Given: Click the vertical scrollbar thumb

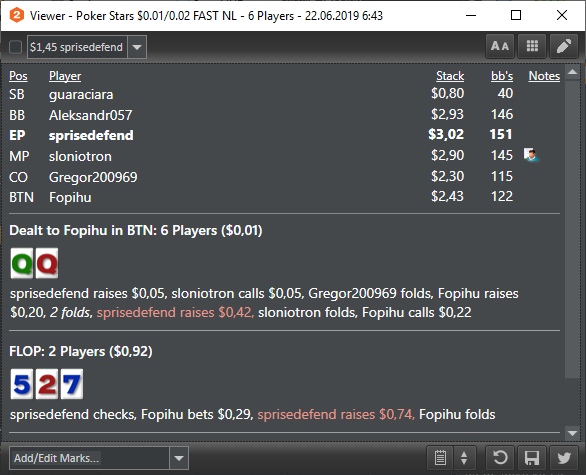Looking at the screenshot, I should tap(572, 229).
